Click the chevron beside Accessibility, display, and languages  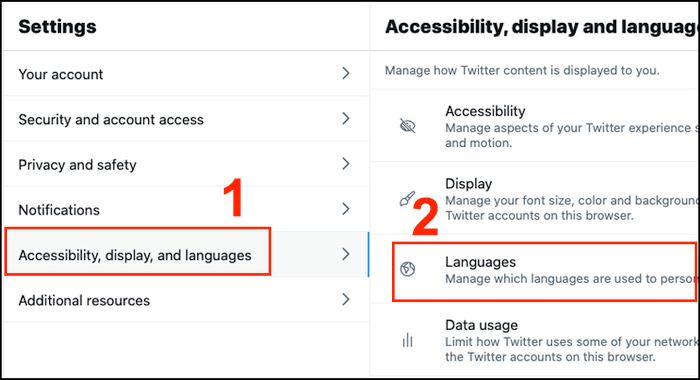coord(346,254)
